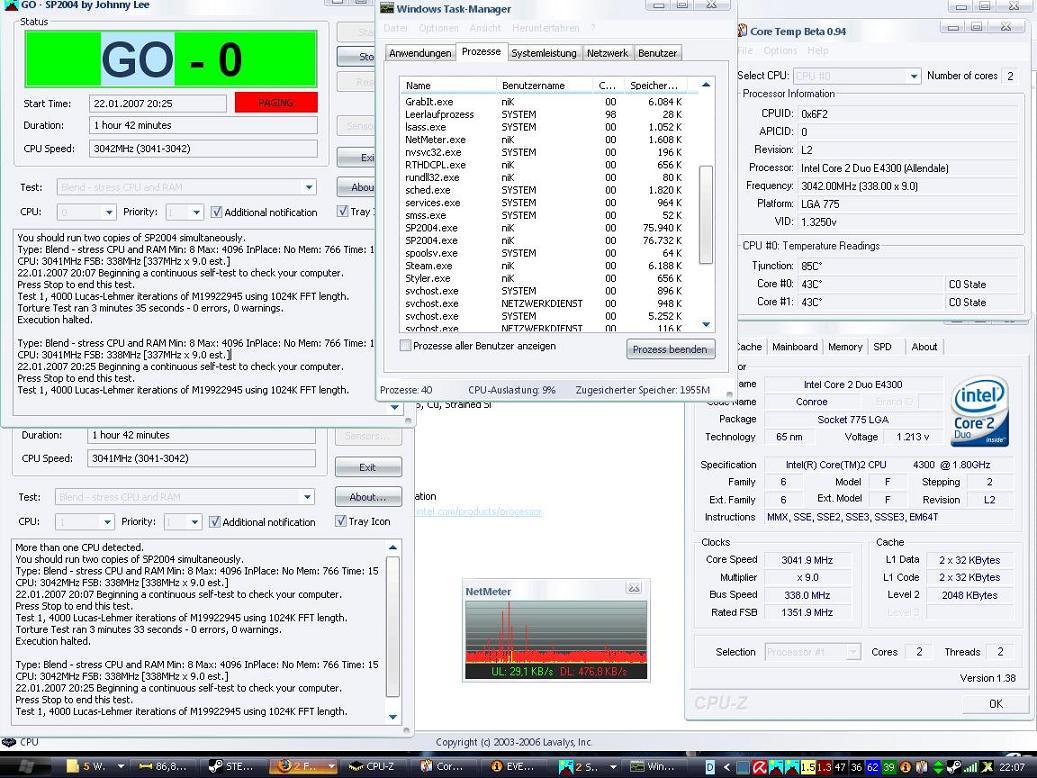Open Selection 'Processor #1' dropdown in CPU-Z
Viewport: 1037px width, 778px height.
pyautogui.click(x=852, y=652)
